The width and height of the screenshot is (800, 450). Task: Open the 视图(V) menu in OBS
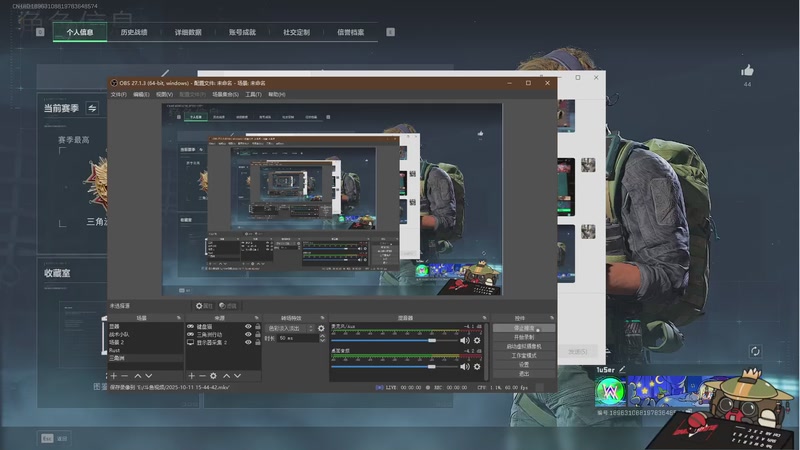164,94
